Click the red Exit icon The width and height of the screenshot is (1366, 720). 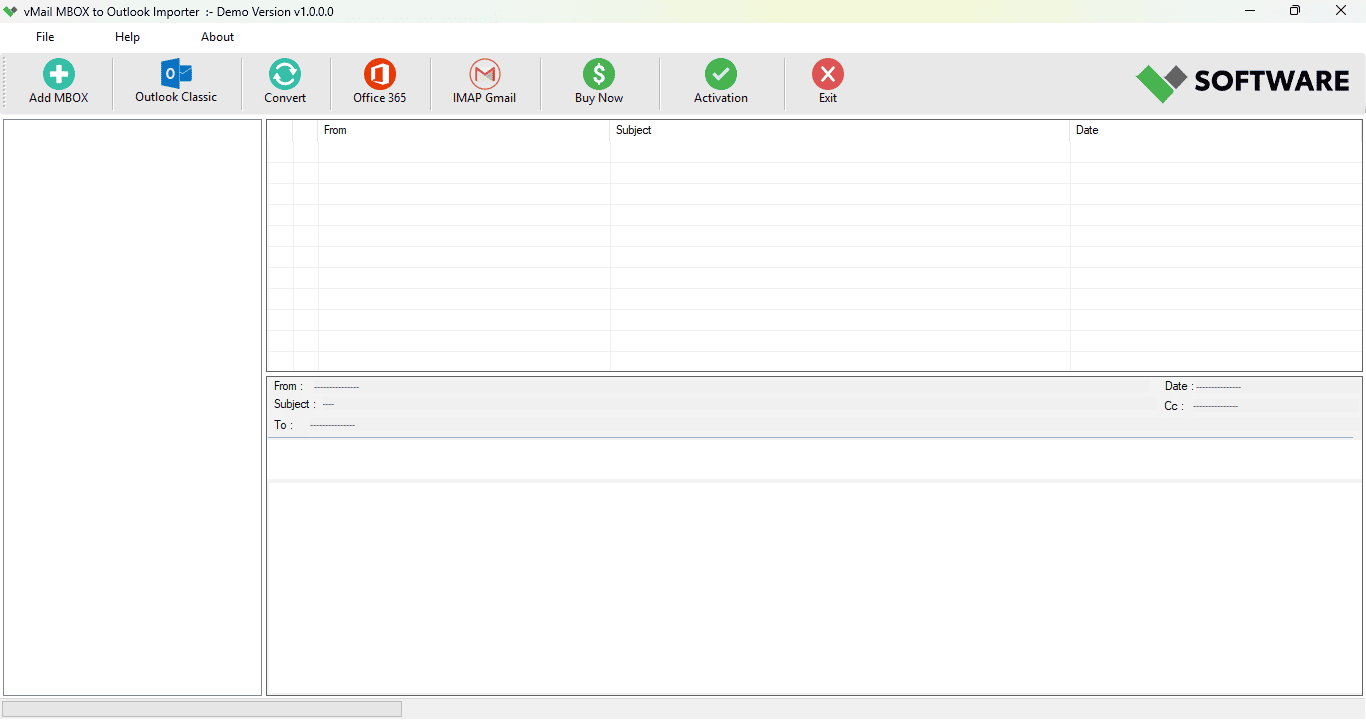pos(828,74)
